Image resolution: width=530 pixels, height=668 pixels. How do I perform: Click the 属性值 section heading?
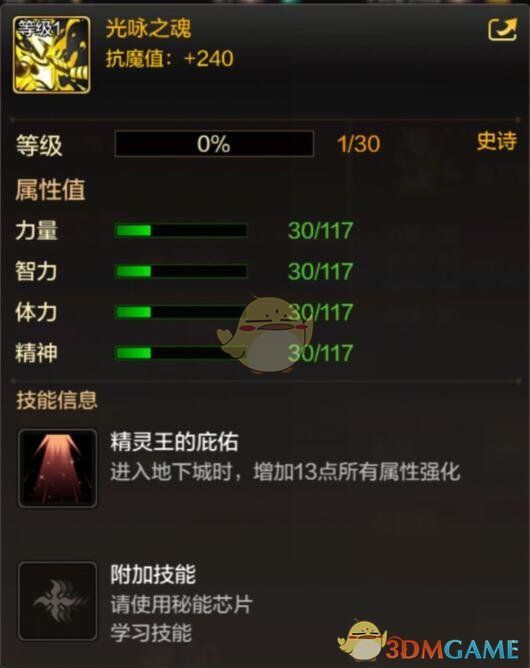click(x=50, y=190)
